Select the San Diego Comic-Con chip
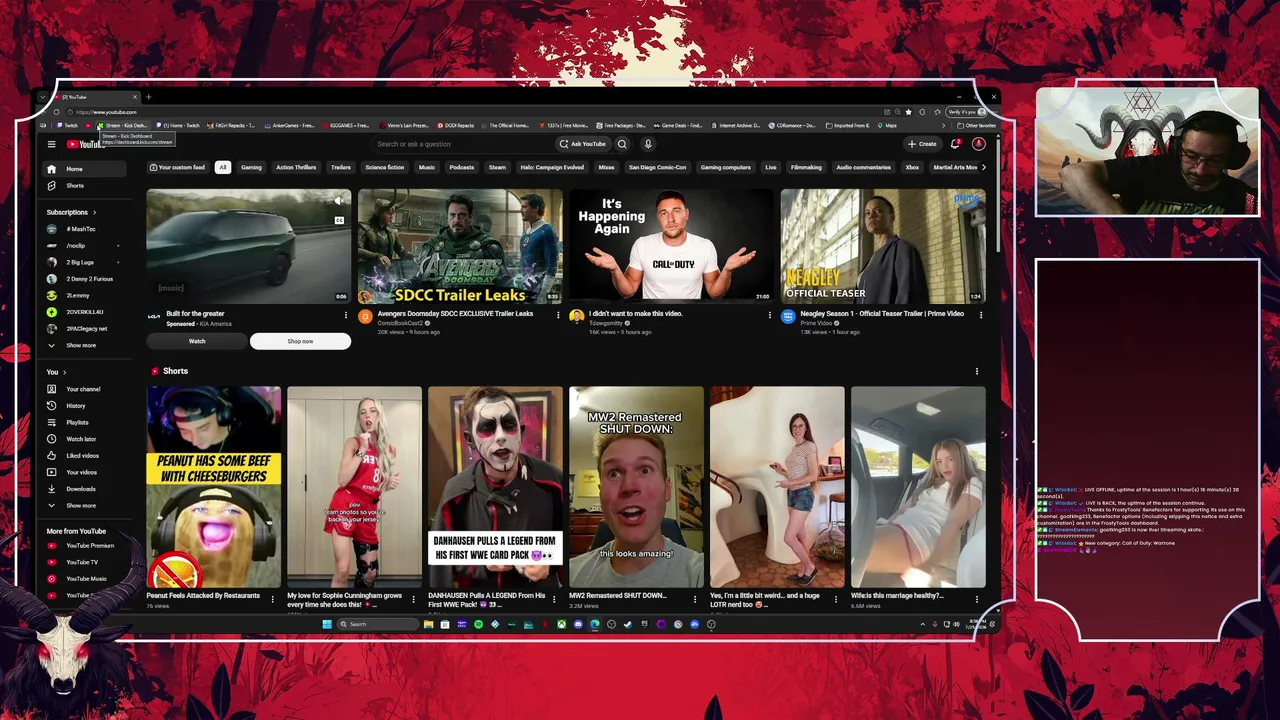The width and height of the screenshot is (1280, 720). point(657,168)
